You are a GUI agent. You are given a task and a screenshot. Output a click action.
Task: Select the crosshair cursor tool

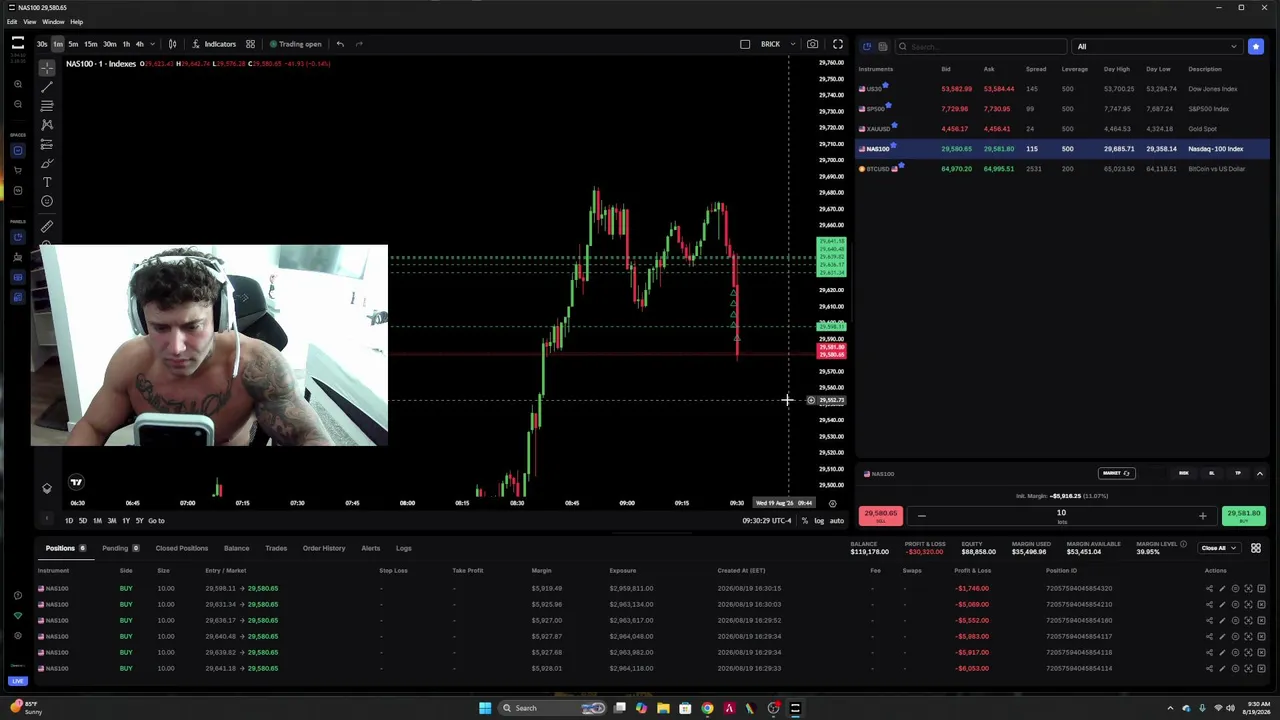pyautogui.click(x=47, y=67)
